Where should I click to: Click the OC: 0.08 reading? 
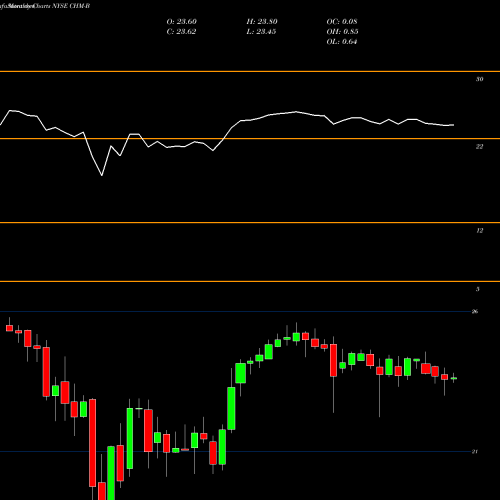[342, 22]
